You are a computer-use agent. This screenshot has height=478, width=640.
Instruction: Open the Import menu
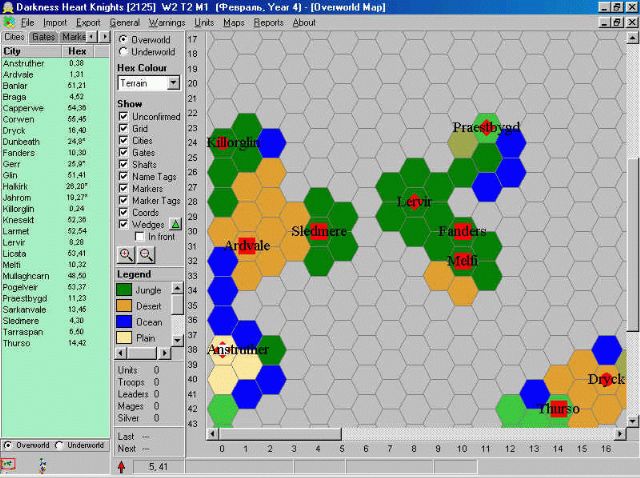pyautogui.click(x=55, y=22)
